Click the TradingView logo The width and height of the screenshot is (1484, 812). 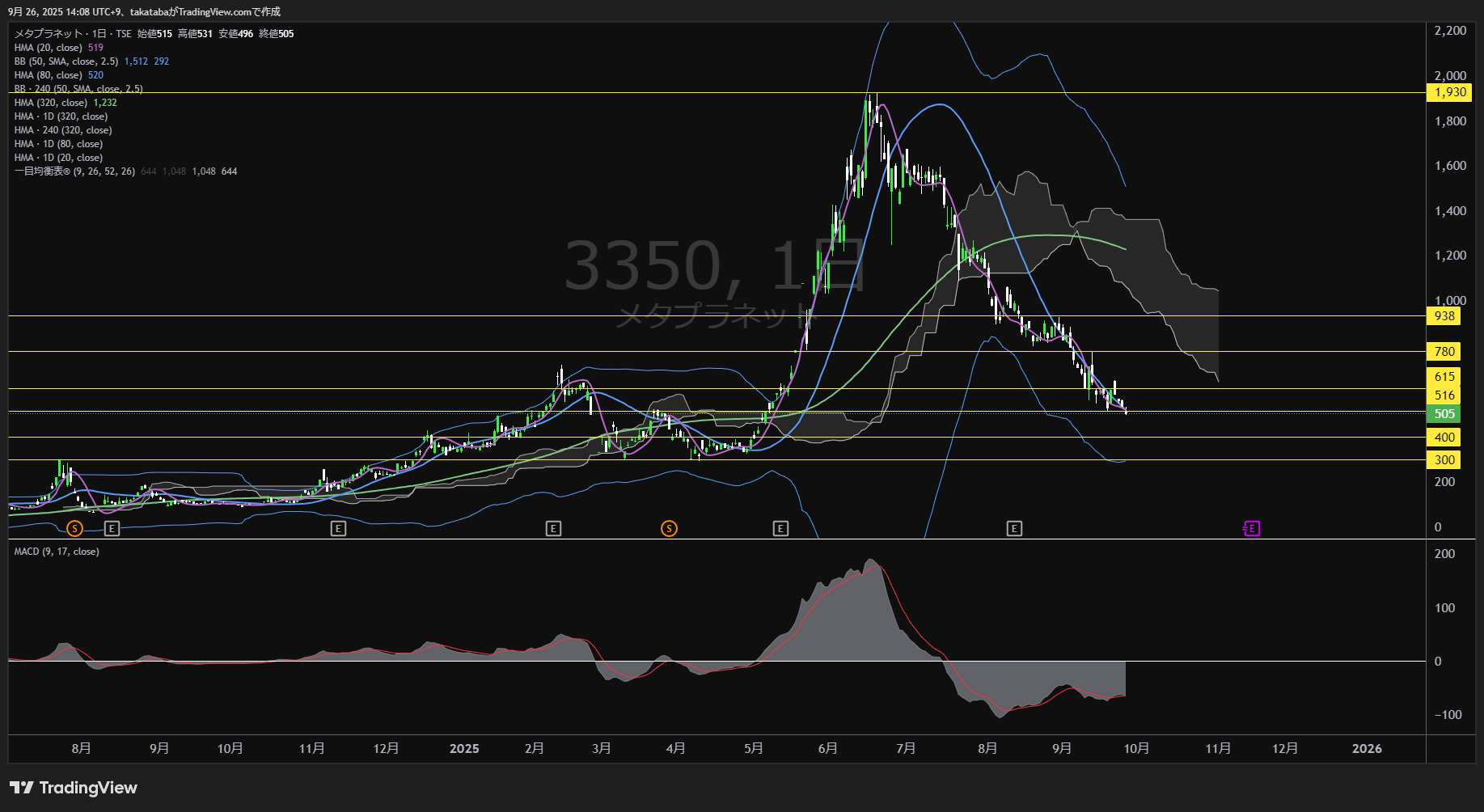[74, 788]
